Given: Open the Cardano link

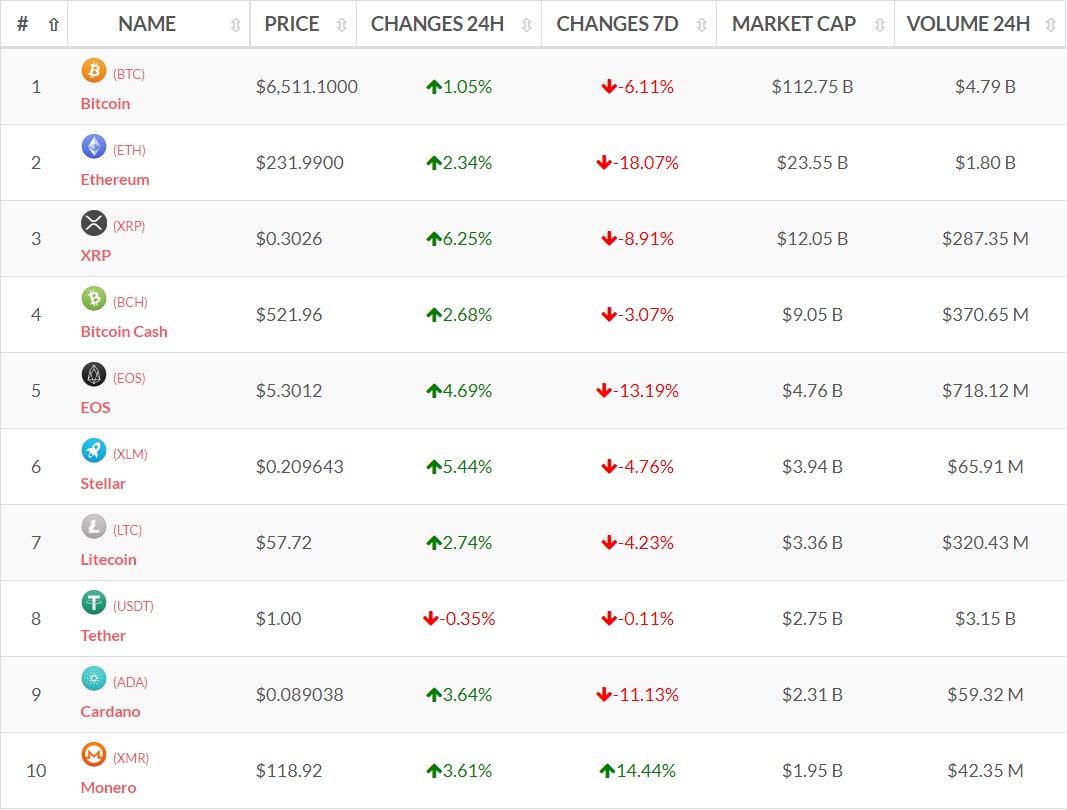Looking at the screenshot, I should coord(110,711).
